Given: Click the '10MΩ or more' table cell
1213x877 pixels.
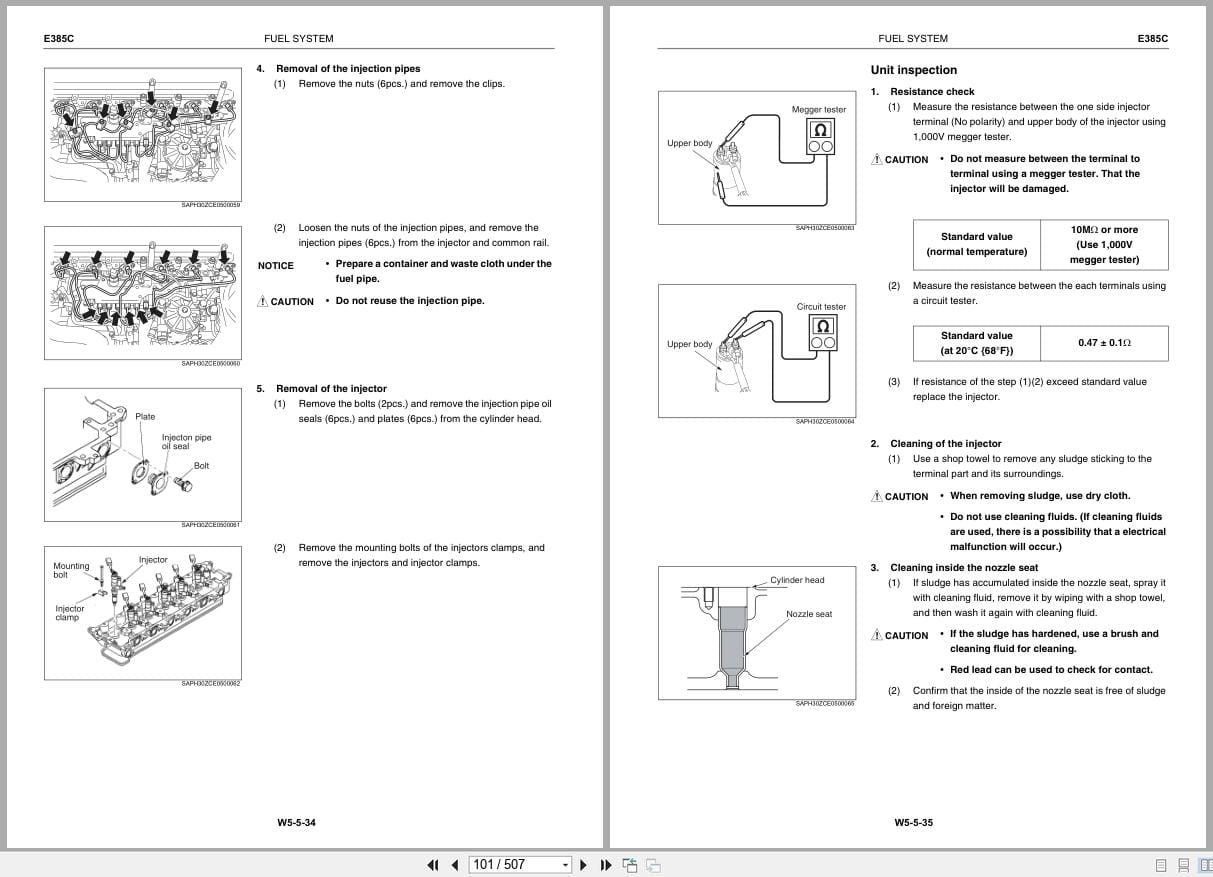Looking at the screenshot, I should point(1104,244).
